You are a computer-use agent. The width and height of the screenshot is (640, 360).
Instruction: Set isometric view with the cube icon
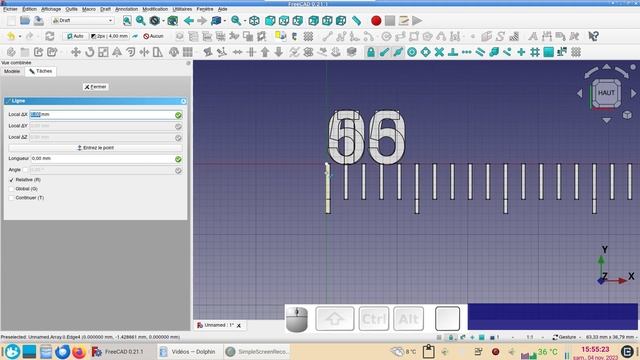tap(254, 20)
